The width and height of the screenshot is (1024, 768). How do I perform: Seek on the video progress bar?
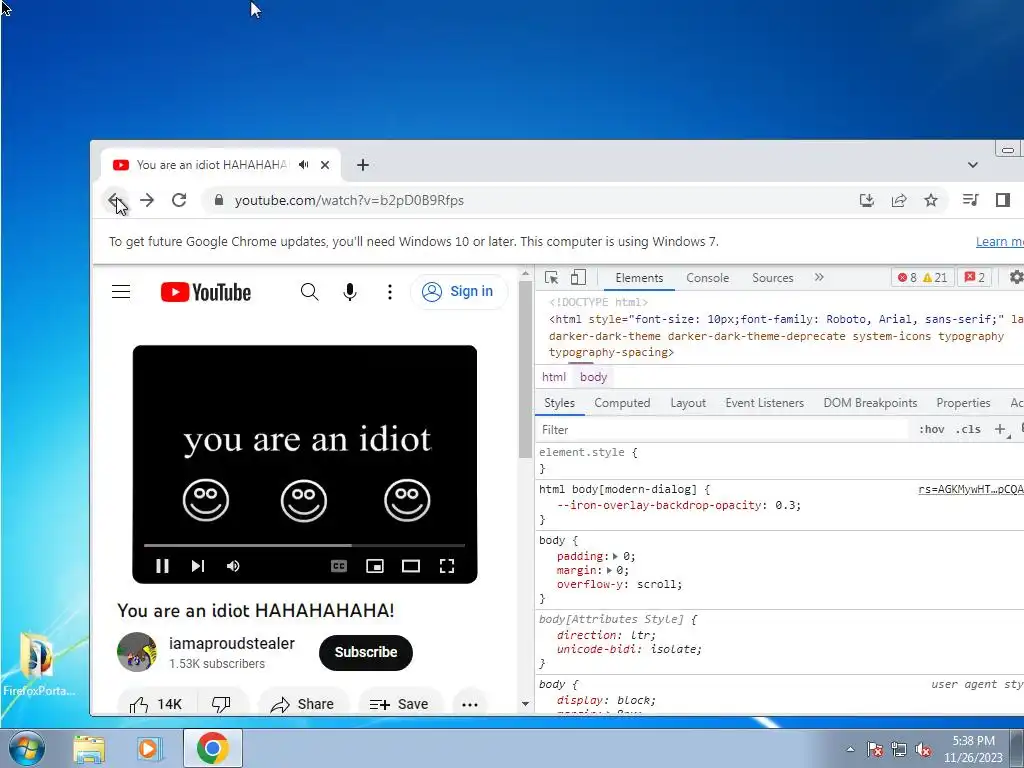click(x=304, y=545)
